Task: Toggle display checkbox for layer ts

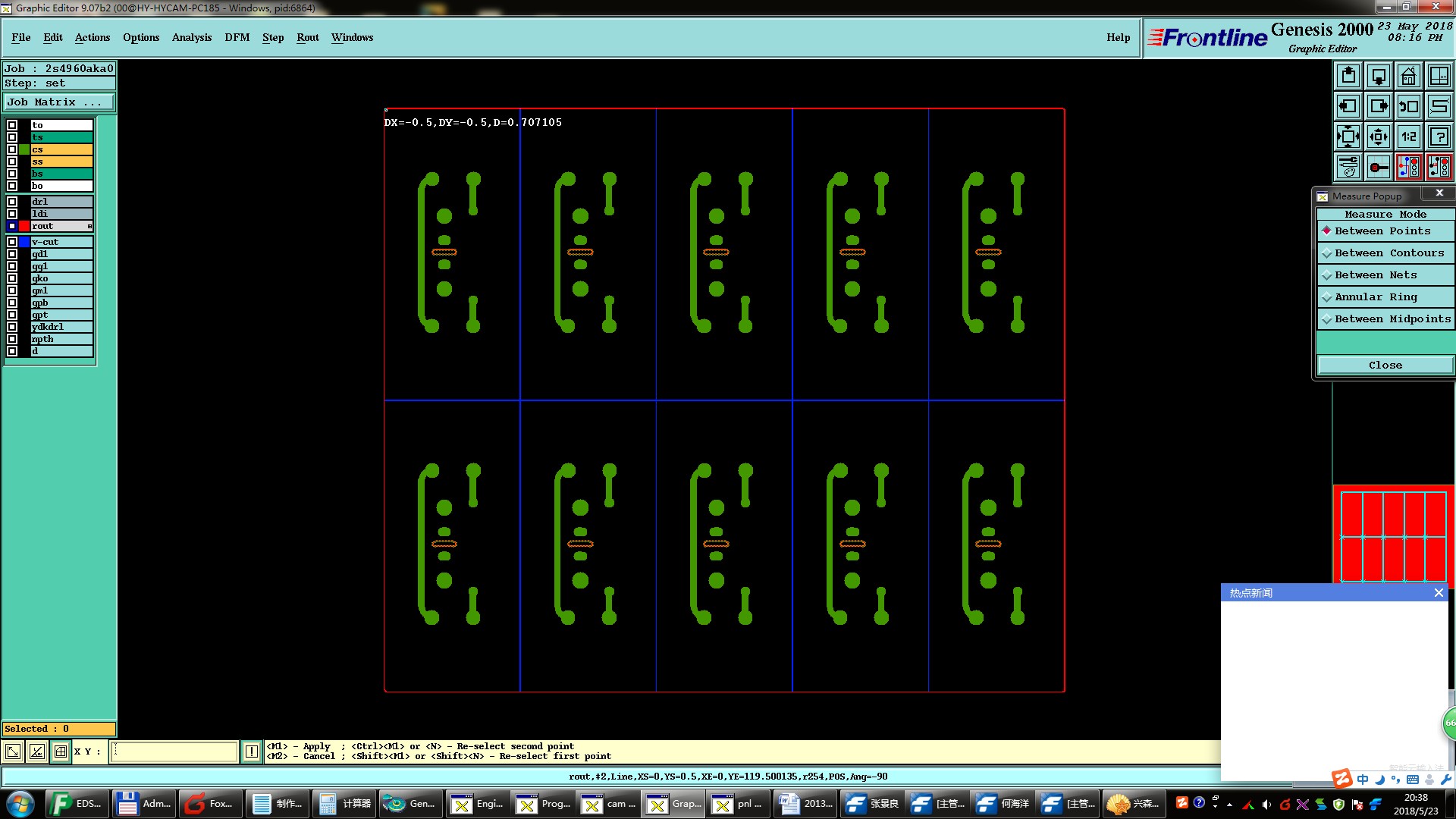Action: (12, 137)
